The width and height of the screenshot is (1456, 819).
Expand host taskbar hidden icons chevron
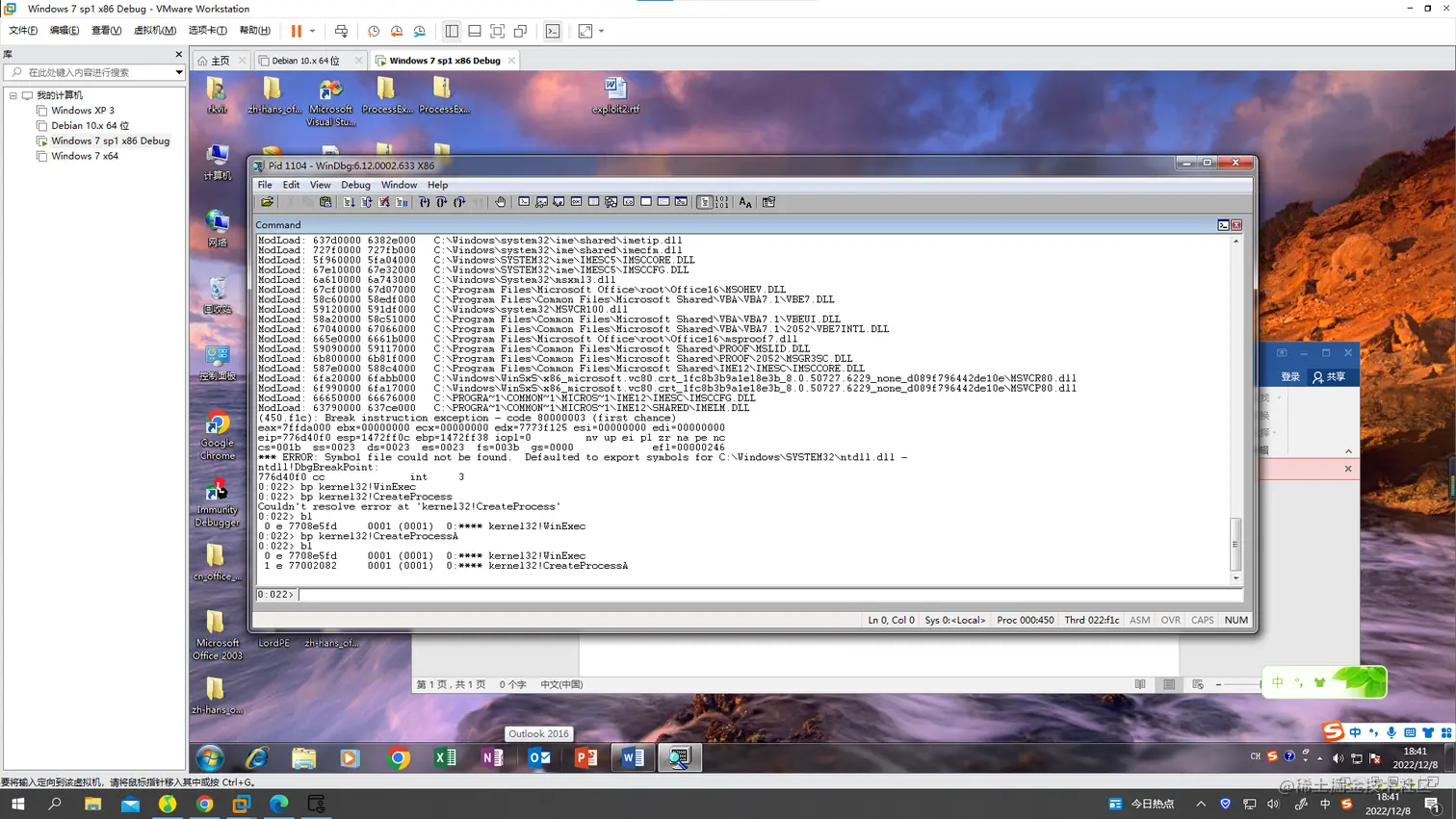(x=1201, y=804)
